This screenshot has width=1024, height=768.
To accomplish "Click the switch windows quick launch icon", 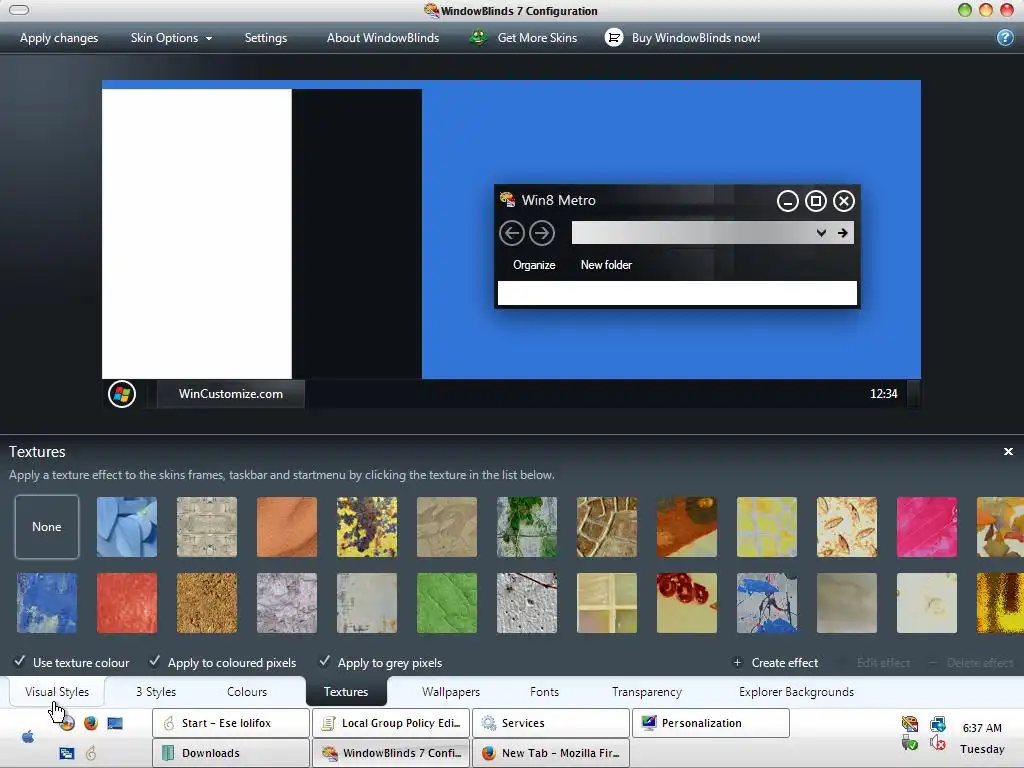I will click(x=67, y=753).
